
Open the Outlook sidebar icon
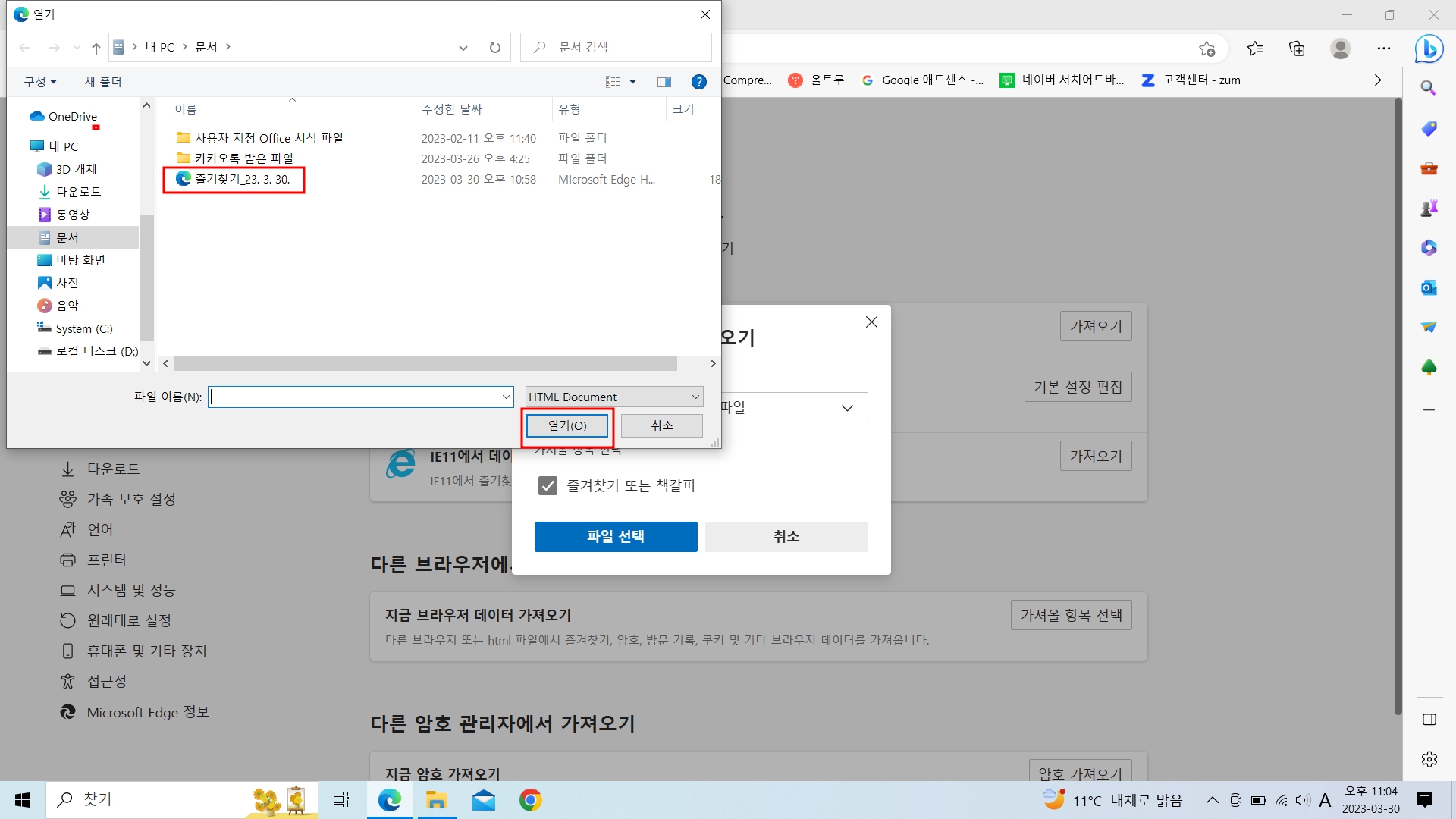(1429, 287)
